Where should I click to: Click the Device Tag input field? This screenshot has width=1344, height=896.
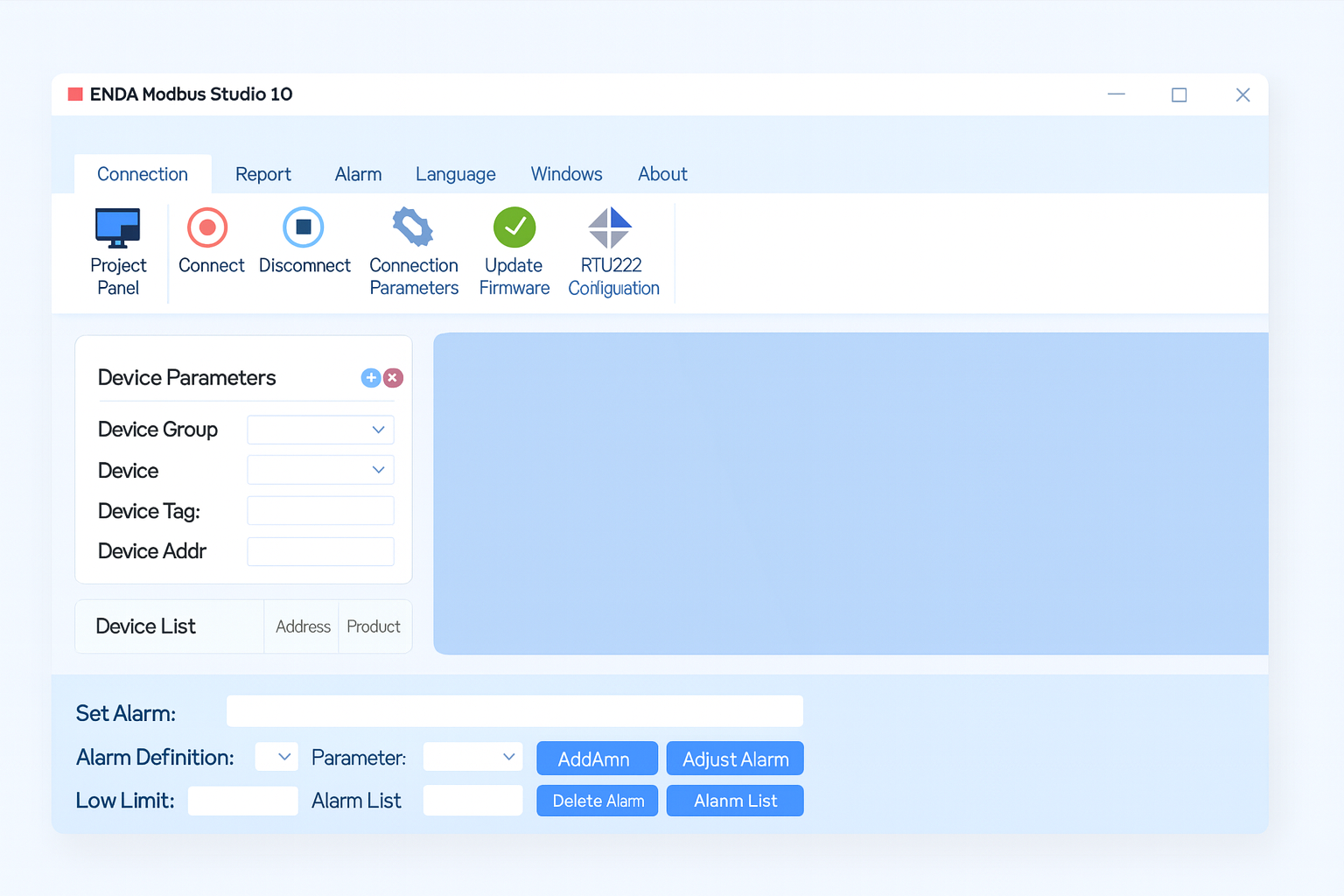[321, 511]
